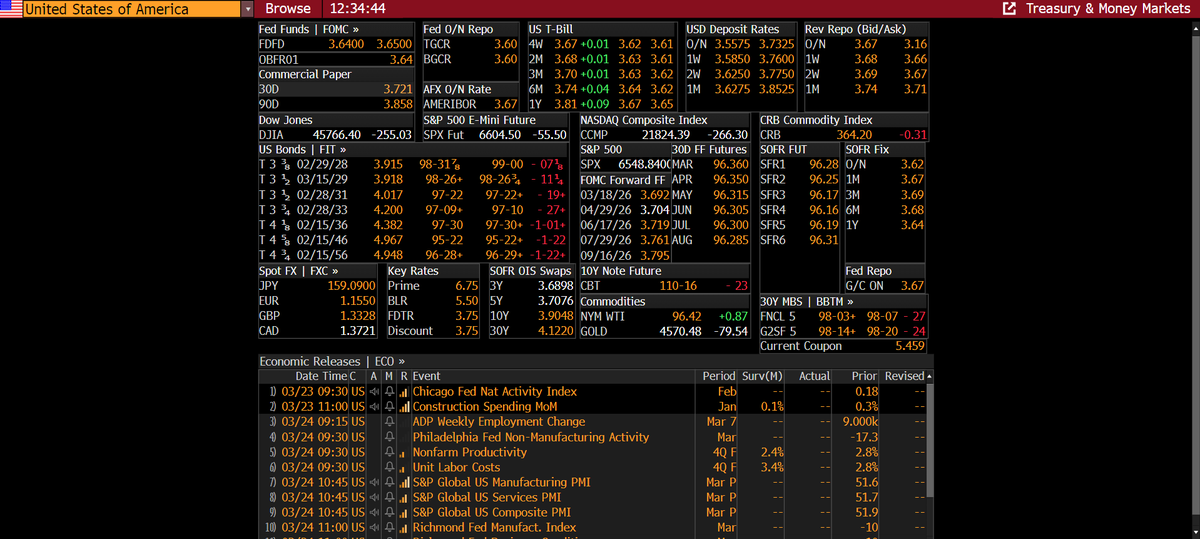Click the speaker icon for Chicago Fed Nat Activity Index
Viewport: 1200px width, 539px height.
(374, 392)
